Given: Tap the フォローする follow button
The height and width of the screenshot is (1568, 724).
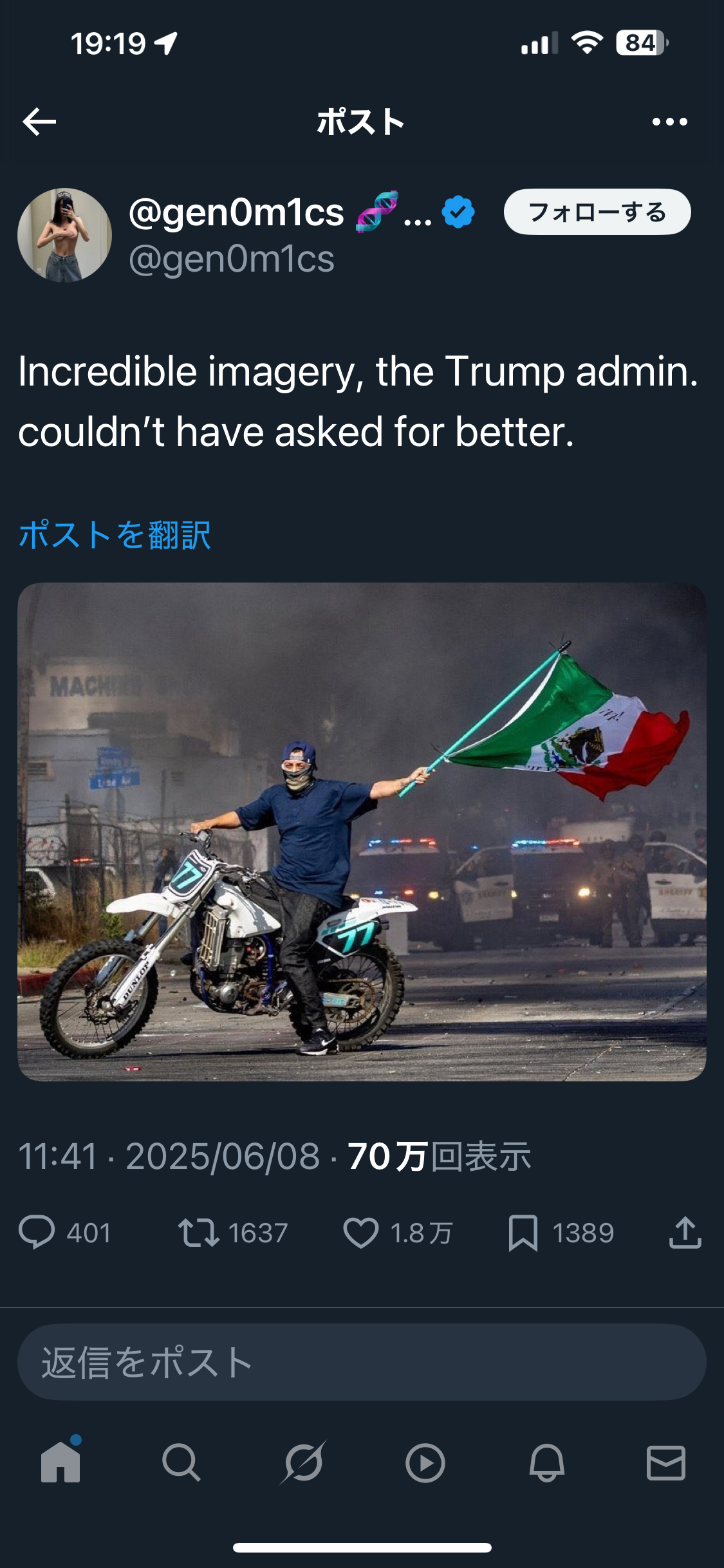Looking at the screenshot, I should tap(597, 212).
